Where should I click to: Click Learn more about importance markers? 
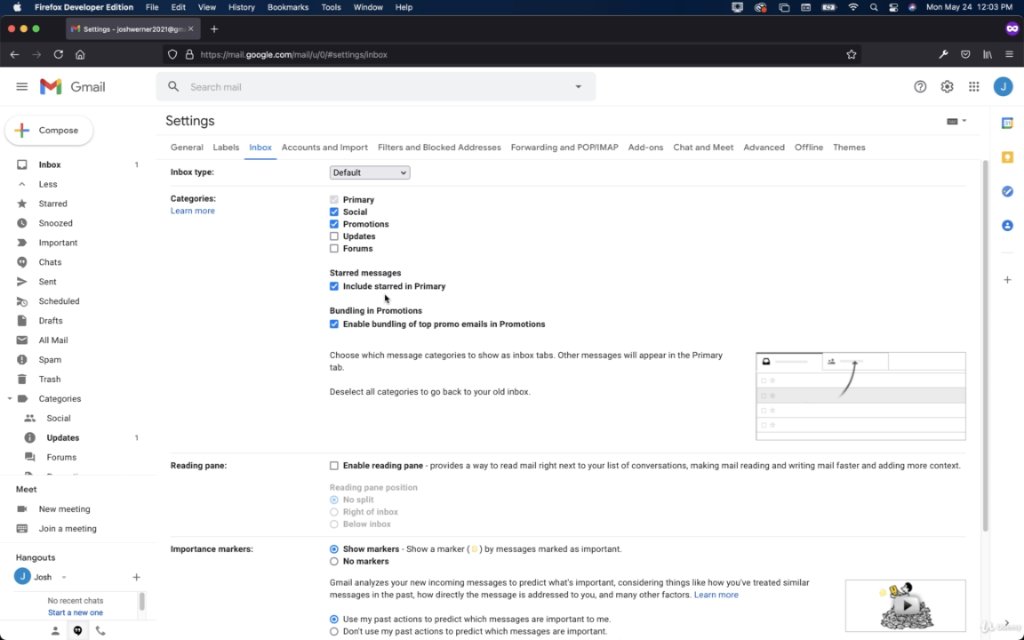coord(716,595)
